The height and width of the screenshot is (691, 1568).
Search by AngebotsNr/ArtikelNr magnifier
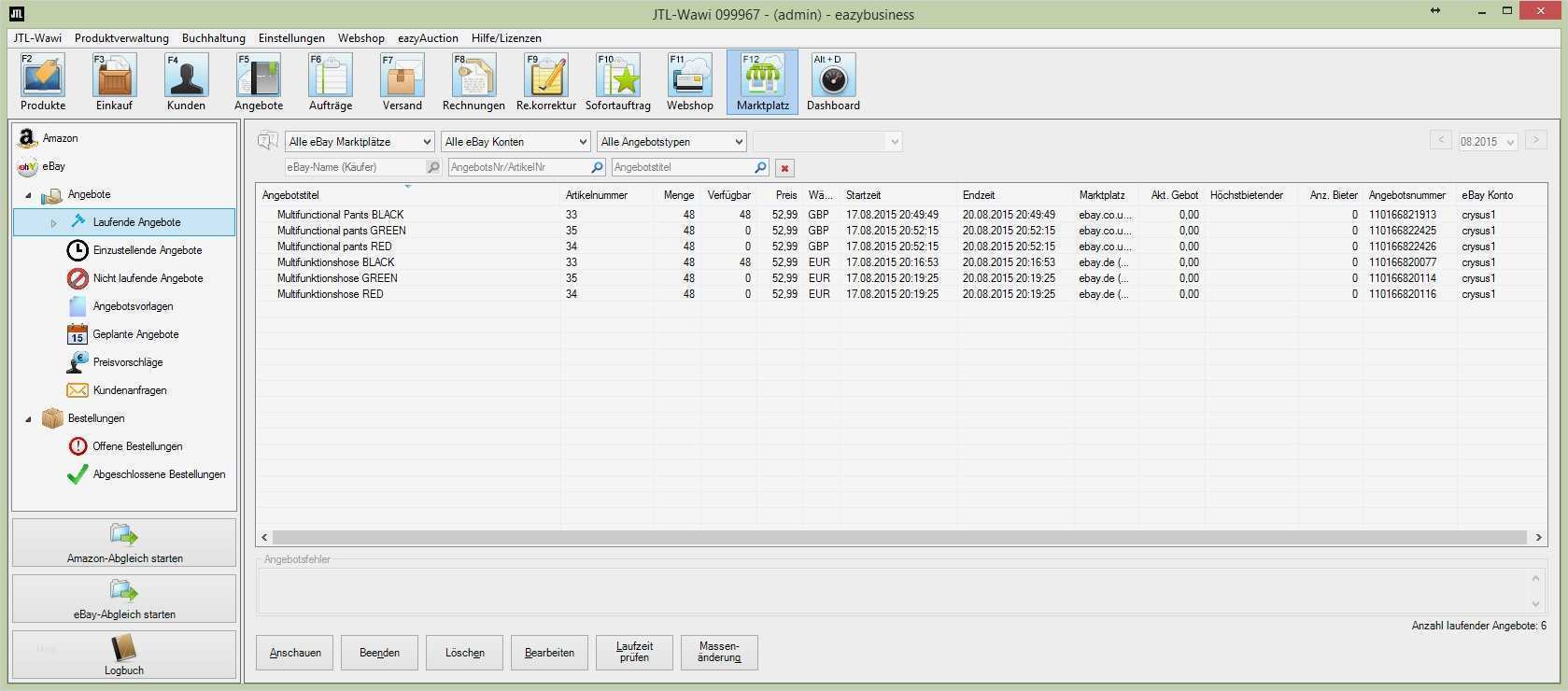click(x=598, y=167)
